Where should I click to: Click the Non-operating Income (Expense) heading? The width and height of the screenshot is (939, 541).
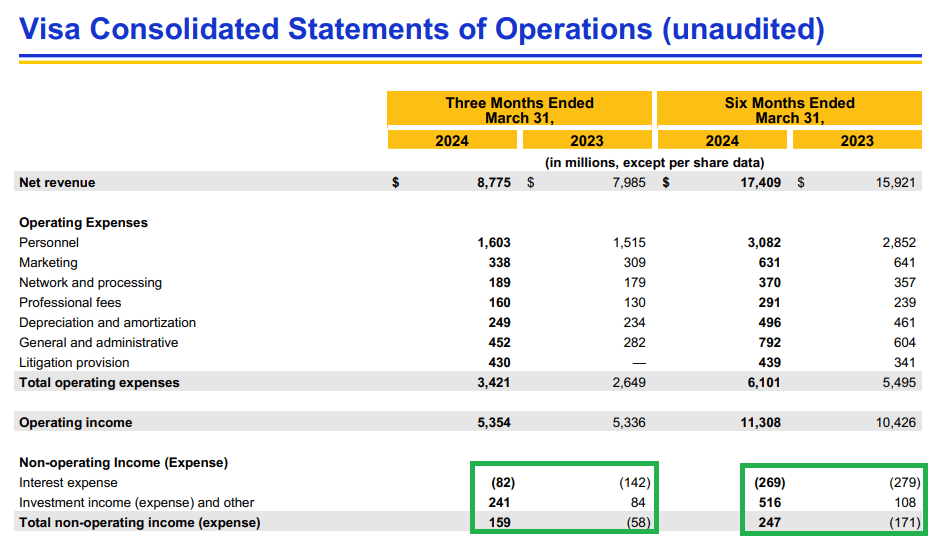pyautogui.click(x=123, y=463)
